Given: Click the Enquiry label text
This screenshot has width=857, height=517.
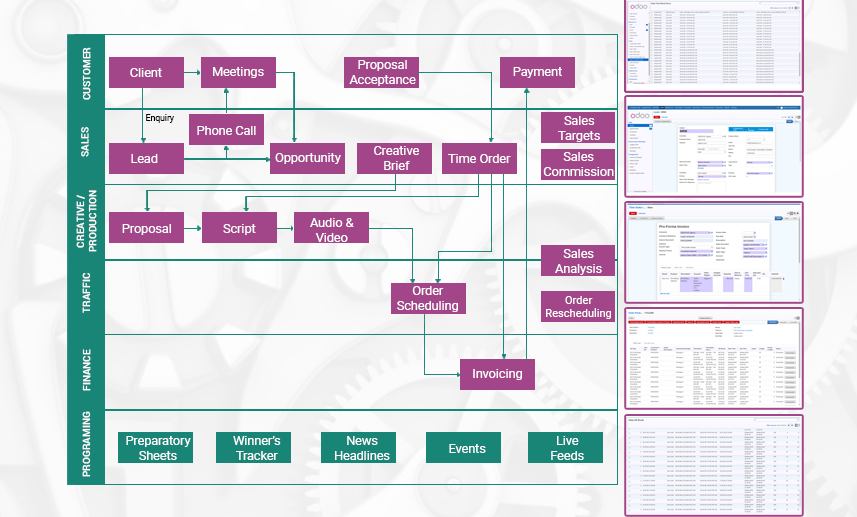Looking at the screenshot, I should (x=160, y=118).
